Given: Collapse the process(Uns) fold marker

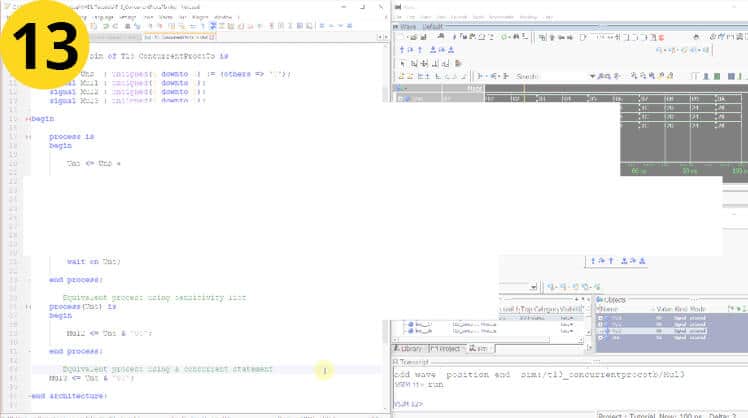Looking at the screenshot, I should (28, 307).
